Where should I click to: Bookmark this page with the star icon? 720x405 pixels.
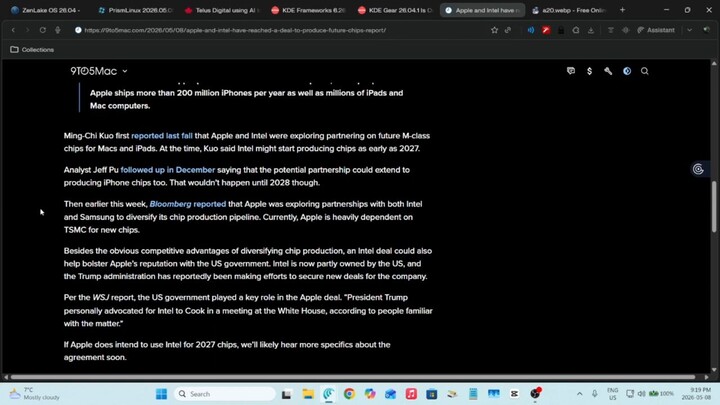click(494, 30)
